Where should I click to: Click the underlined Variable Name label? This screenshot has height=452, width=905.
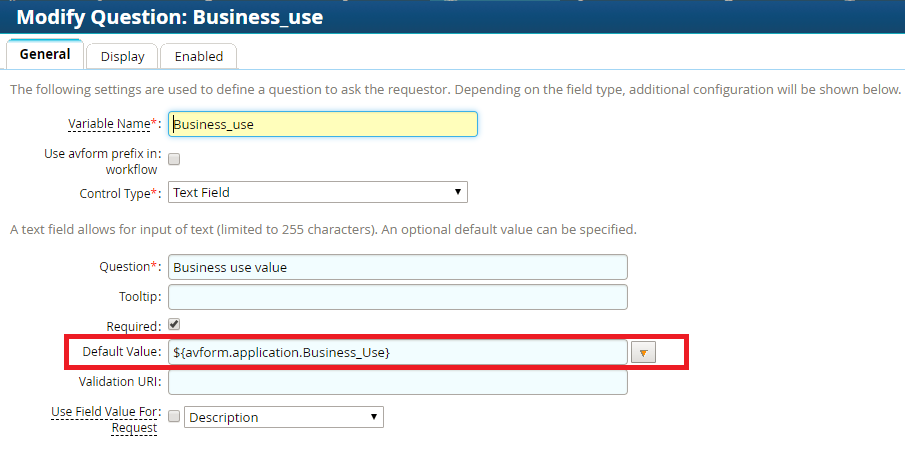tap(108, 124)
